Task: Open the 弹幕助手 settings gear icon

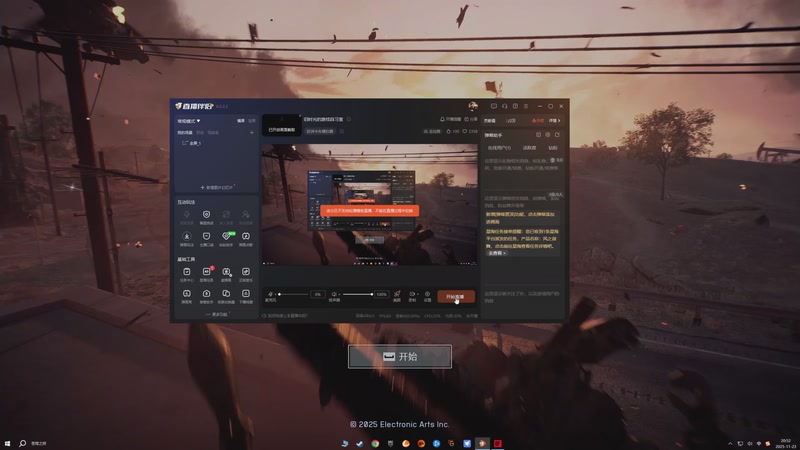Action: coord(547,135)
